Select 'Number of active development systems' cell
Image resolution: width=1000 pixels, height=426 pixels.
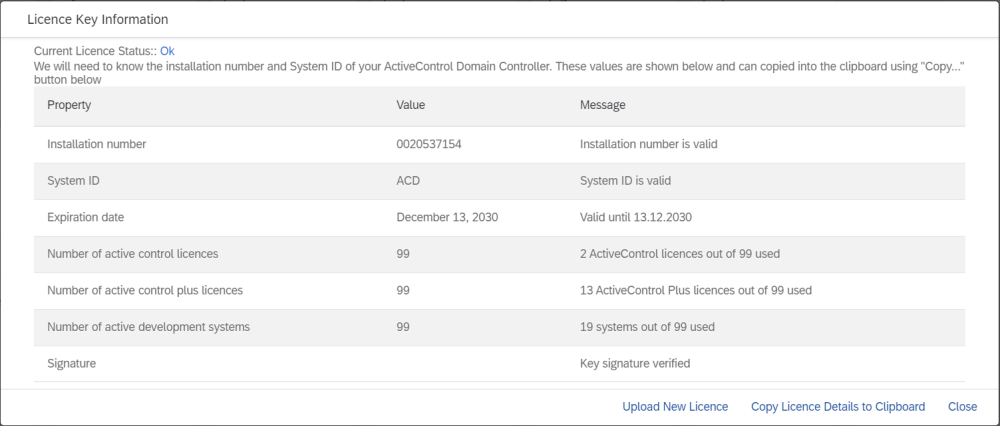point(149,327)
